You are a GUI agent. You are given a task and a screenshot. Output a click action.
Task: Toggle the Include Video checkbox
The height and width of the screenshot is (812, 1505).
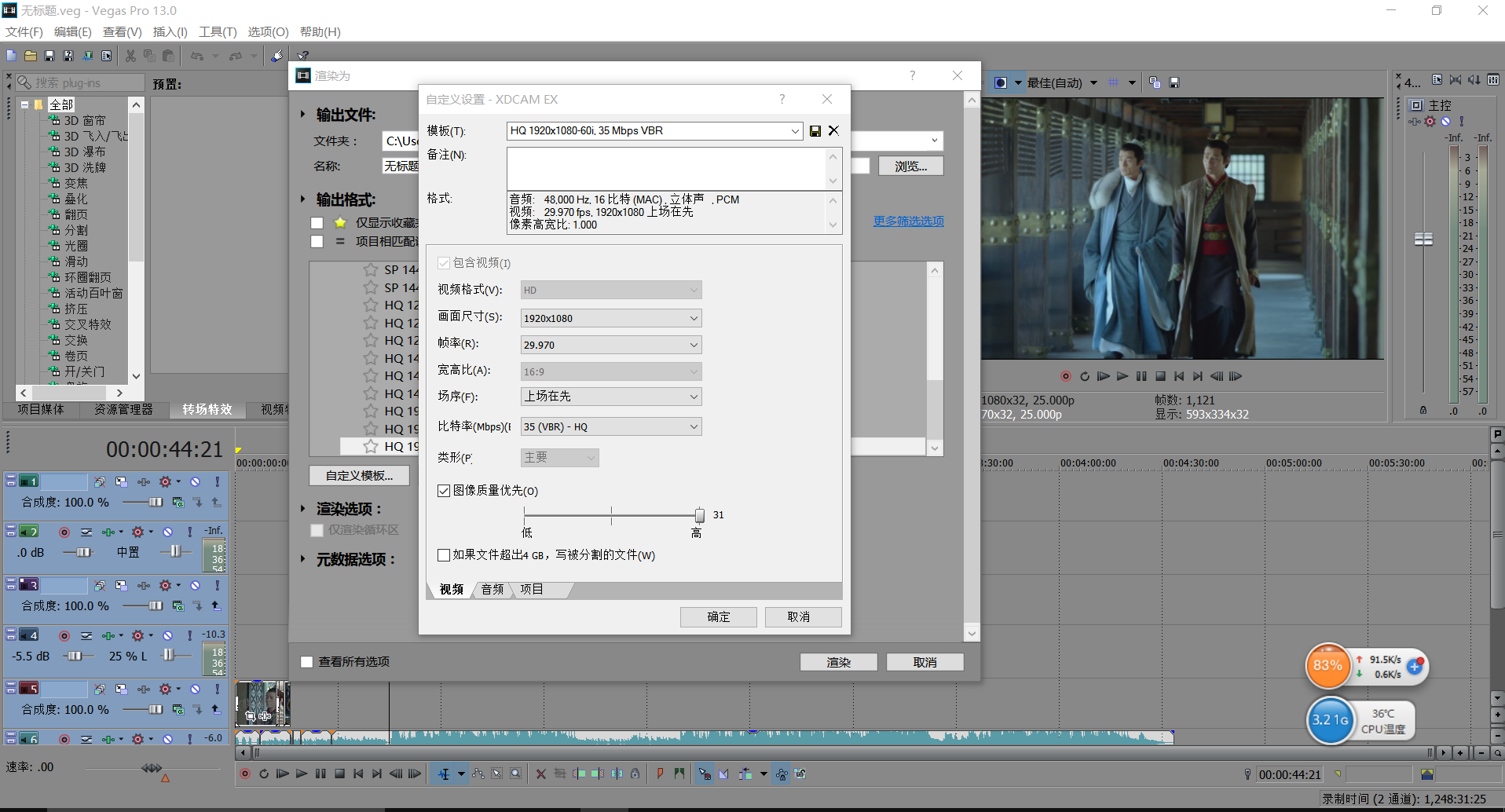pyautogui.click(x=444, y=263)
